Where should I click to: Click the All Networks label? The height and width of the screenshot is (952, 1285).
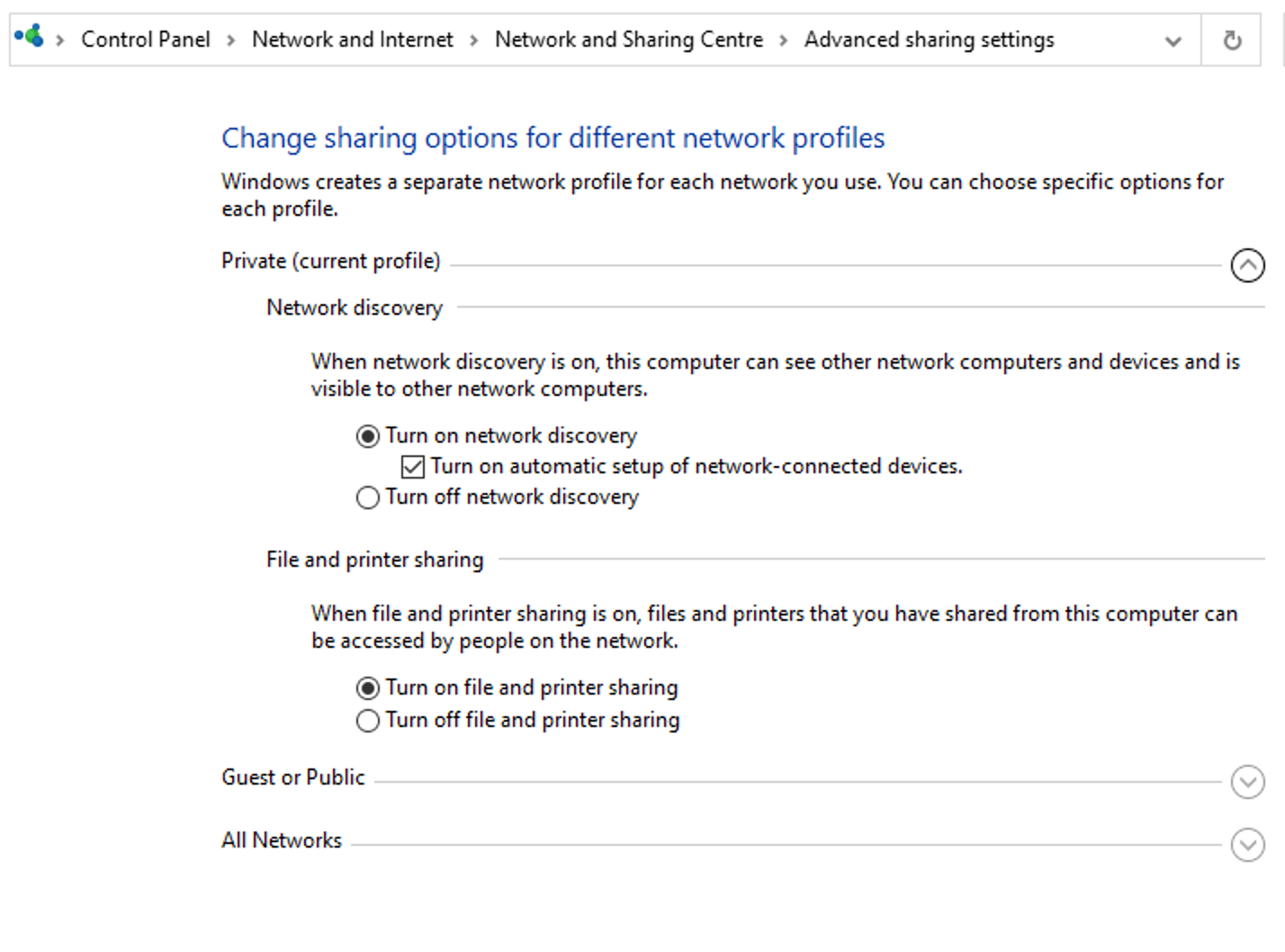point(282,840)
